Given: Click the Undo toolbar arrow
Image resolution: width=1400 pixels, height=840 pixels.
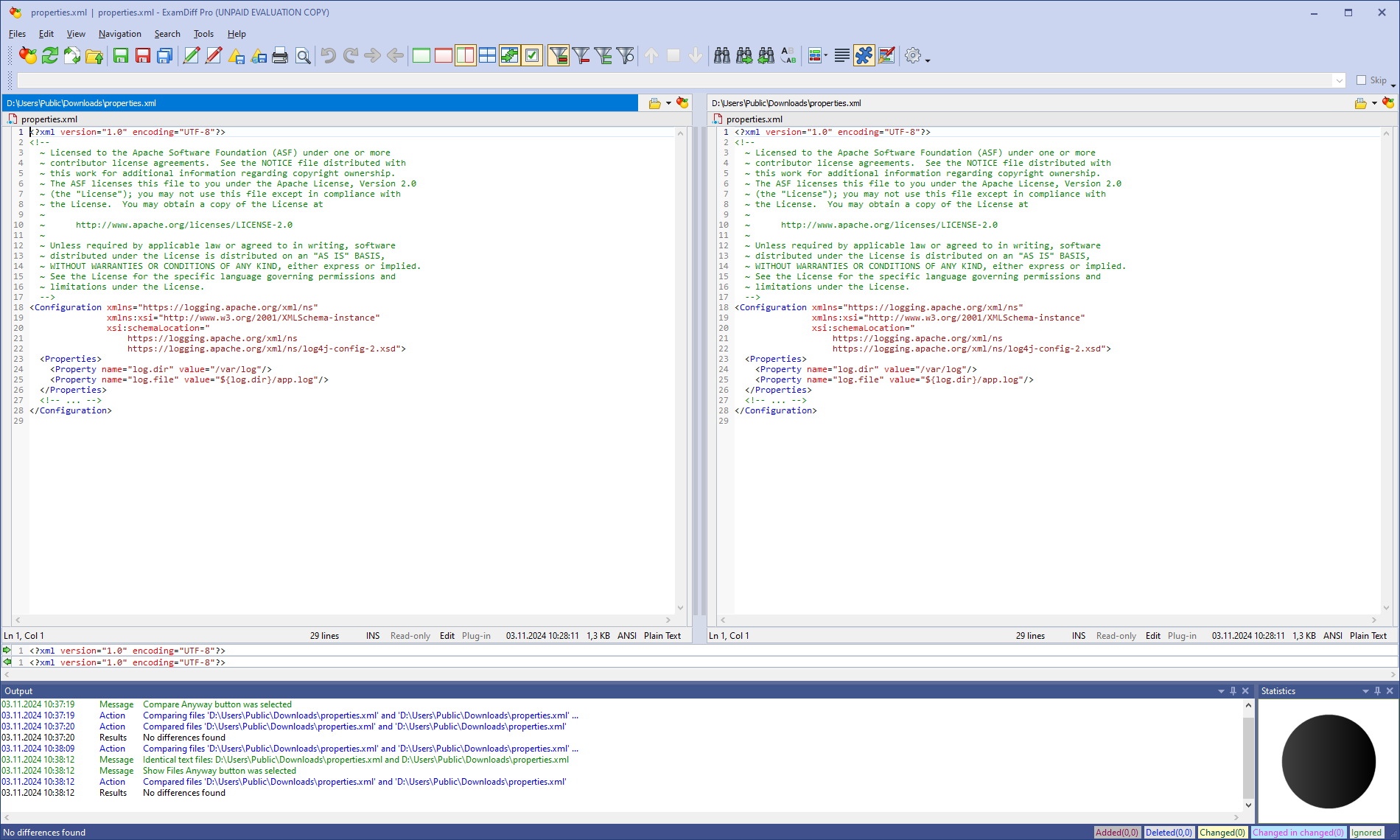Looking at the screenshot, I should click(329, 55).
